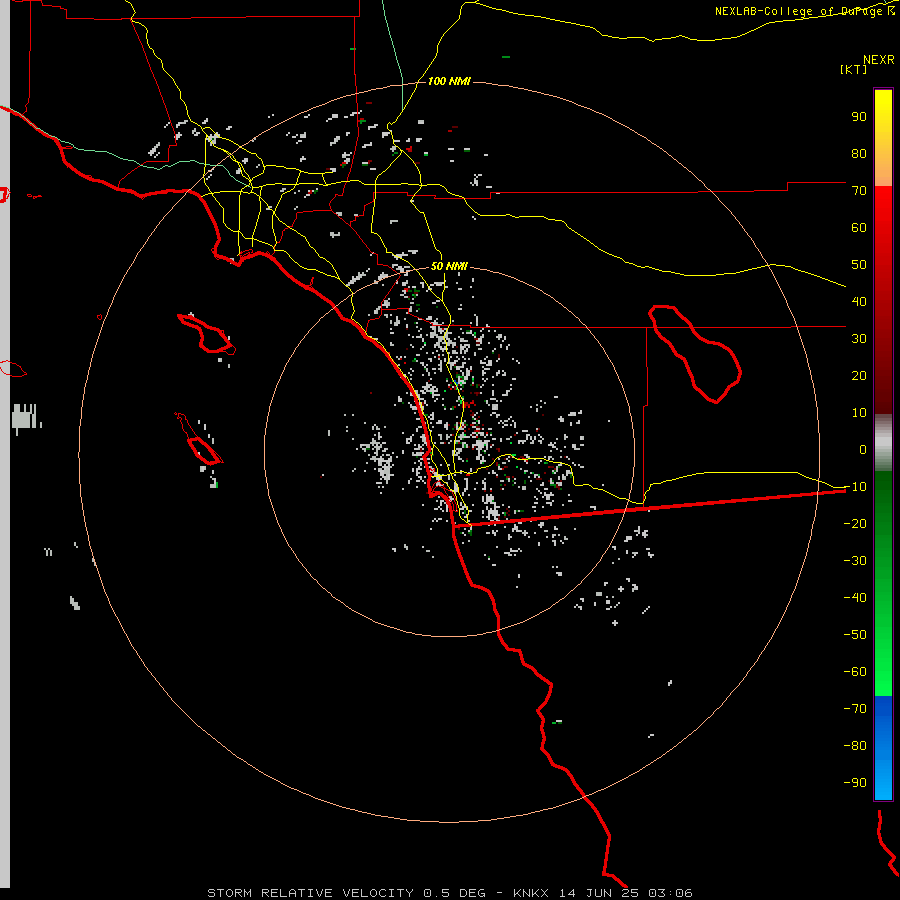Click the -20 knot scale label
The width and height of the screenshot is (900, 900).
click(x=855, y=524)
